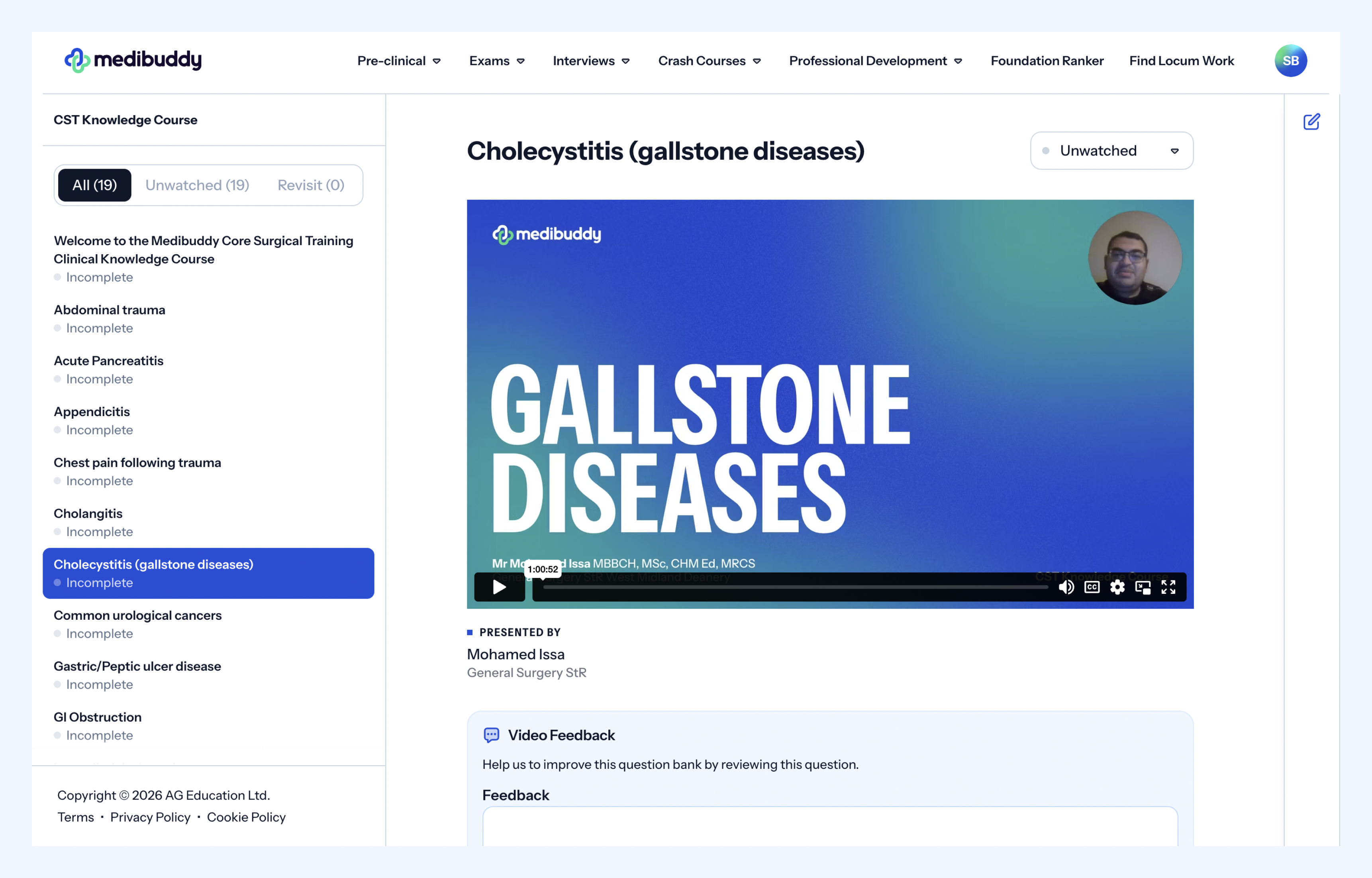Click the medibuddy logo
This screenshot has width=1372, height=878.
click(133, 60)
